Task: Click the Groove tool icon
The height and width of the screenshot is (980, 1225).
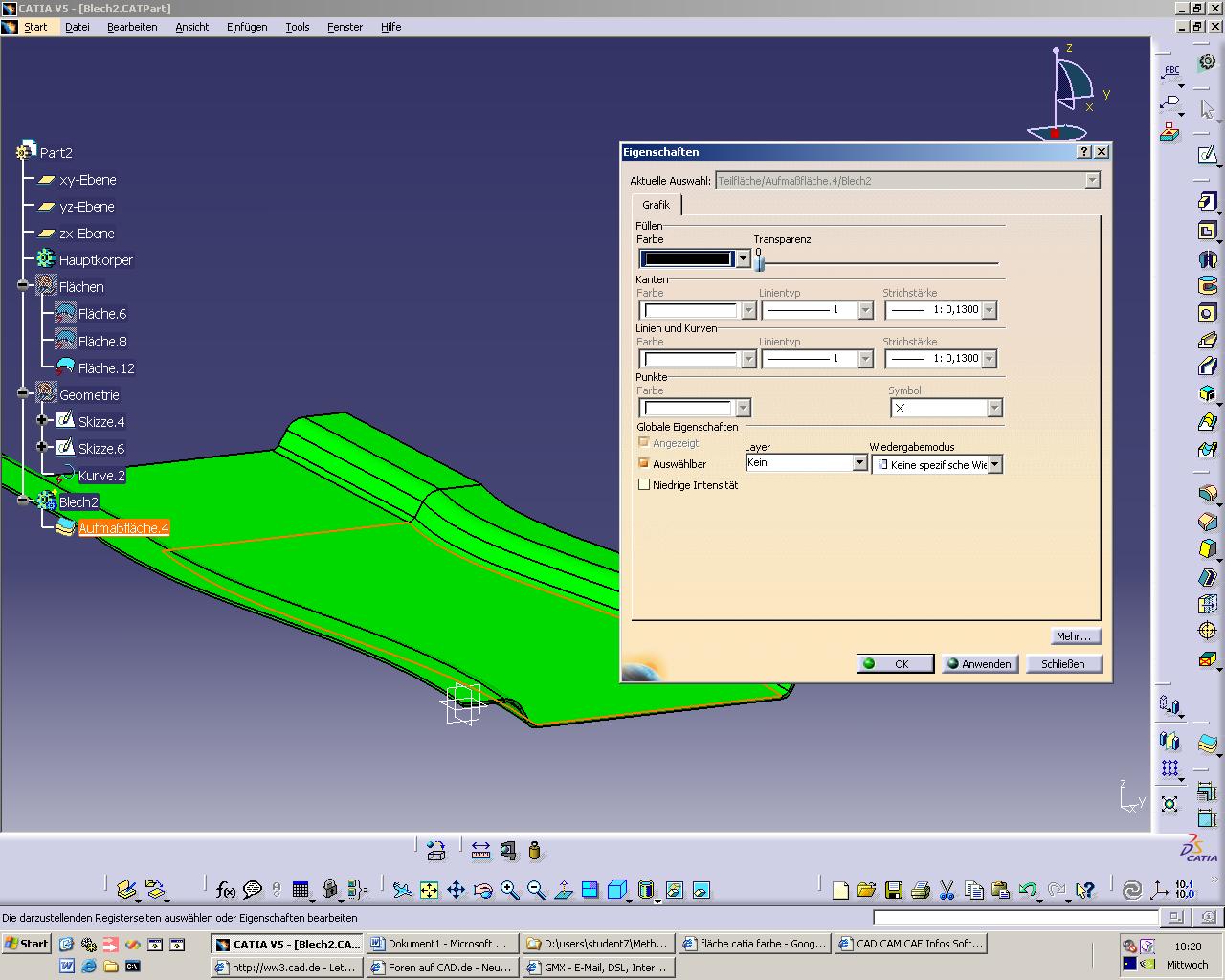Action: click(x=1208, y=285)
